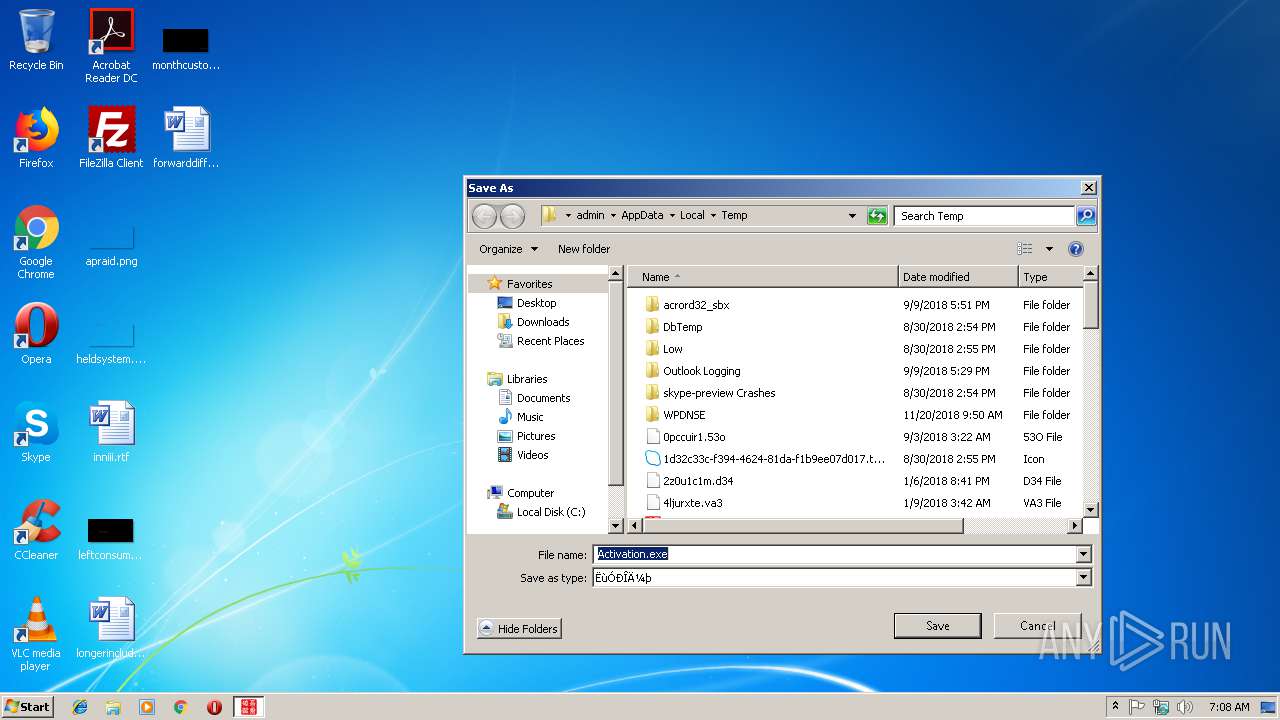The width and height of the screenshot is (1280, 720).
Task: Expand the views options arrow
Action: (x=1049, y=249)
